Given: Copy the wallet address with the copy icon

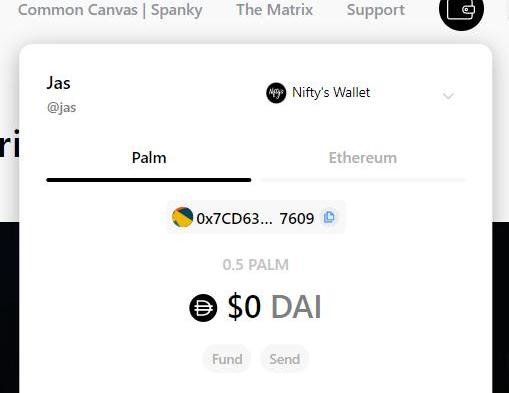Looking at the screenshot, I should (329, 217).
